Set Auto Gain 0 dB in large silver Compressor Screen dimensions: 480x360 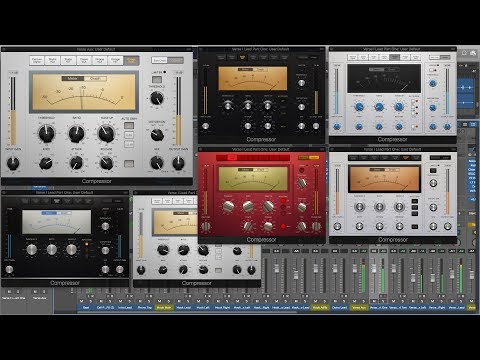129,135
